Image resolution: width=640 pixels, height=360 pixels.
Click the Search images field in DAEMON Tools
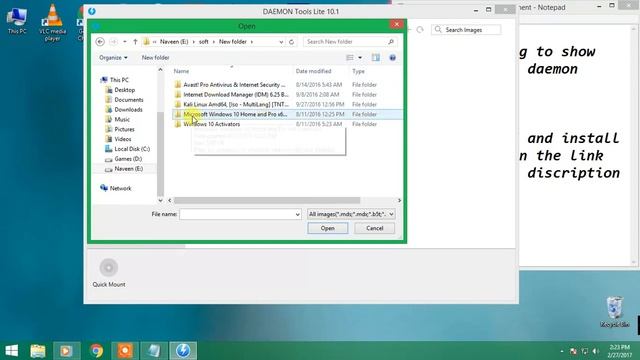tap(466, 30)
